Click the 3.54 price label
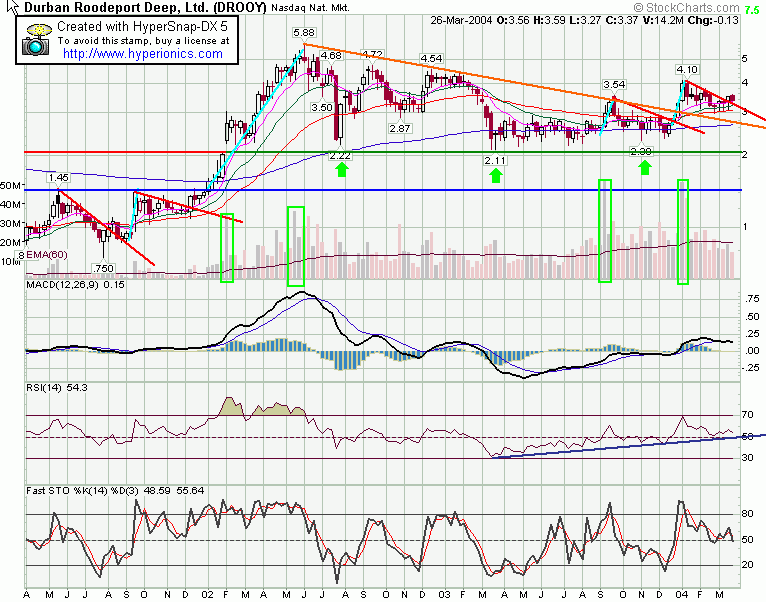 (x=614, y=85)
